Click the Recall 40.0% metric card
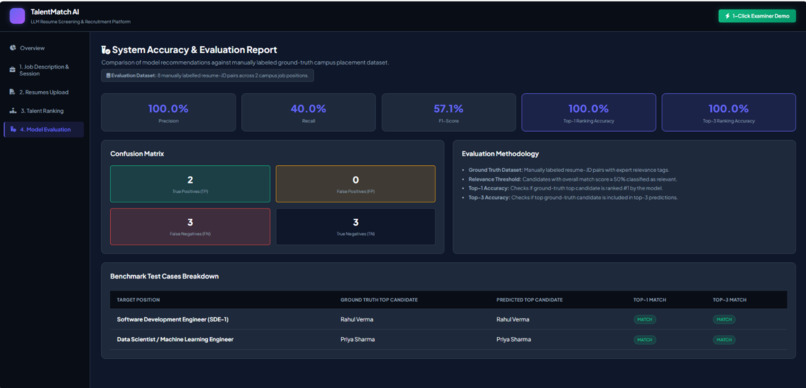 pyautogui.click(x=308, y=113)
